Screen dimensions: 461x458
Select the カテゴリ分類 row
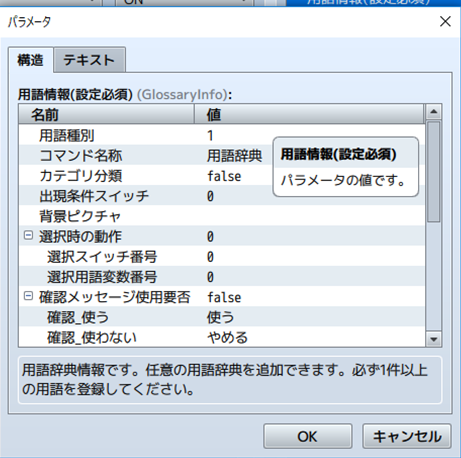[x=222, y=176]
